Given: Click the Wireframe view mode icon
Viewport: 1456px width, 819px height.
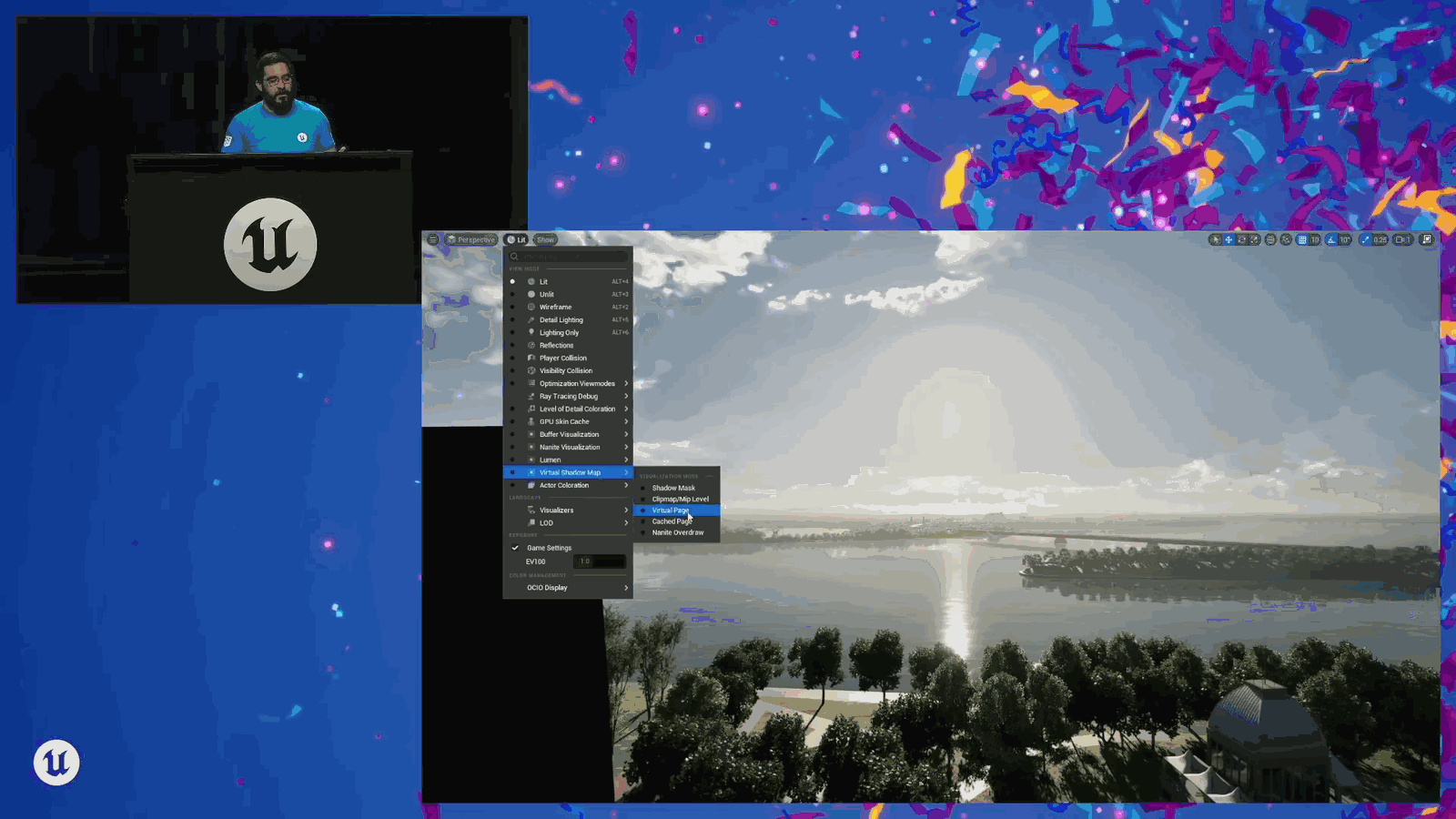Looking at the screenshot, I should coord(531,307).
